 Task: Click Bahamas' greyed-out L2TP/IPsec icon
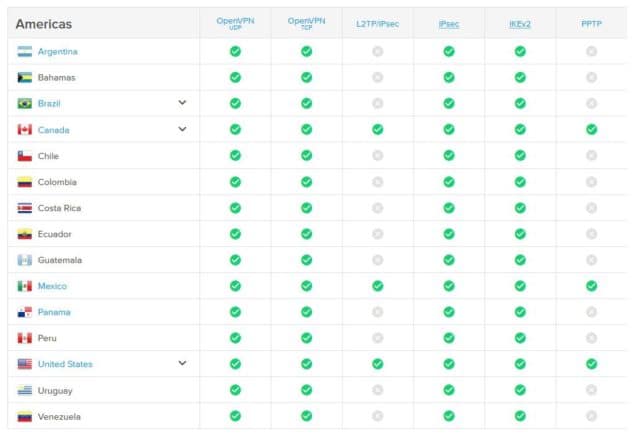point(378,78)
